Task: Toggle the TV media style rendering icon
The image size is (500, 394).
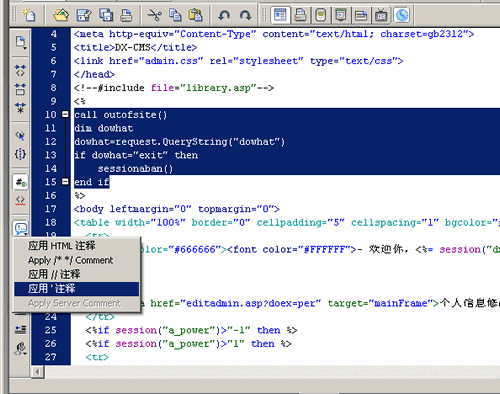Action: 381,15
